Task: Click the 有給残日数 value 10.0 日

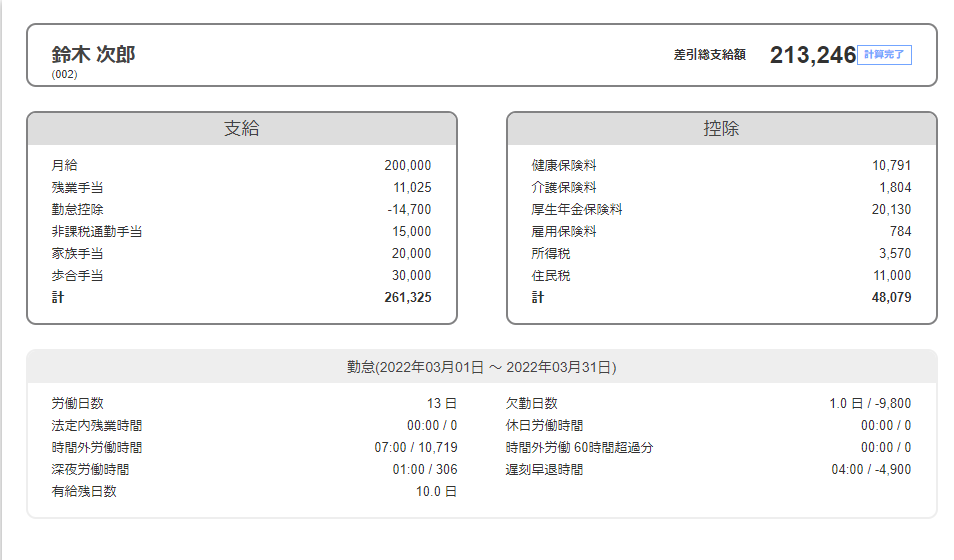Action: (436, 492)
